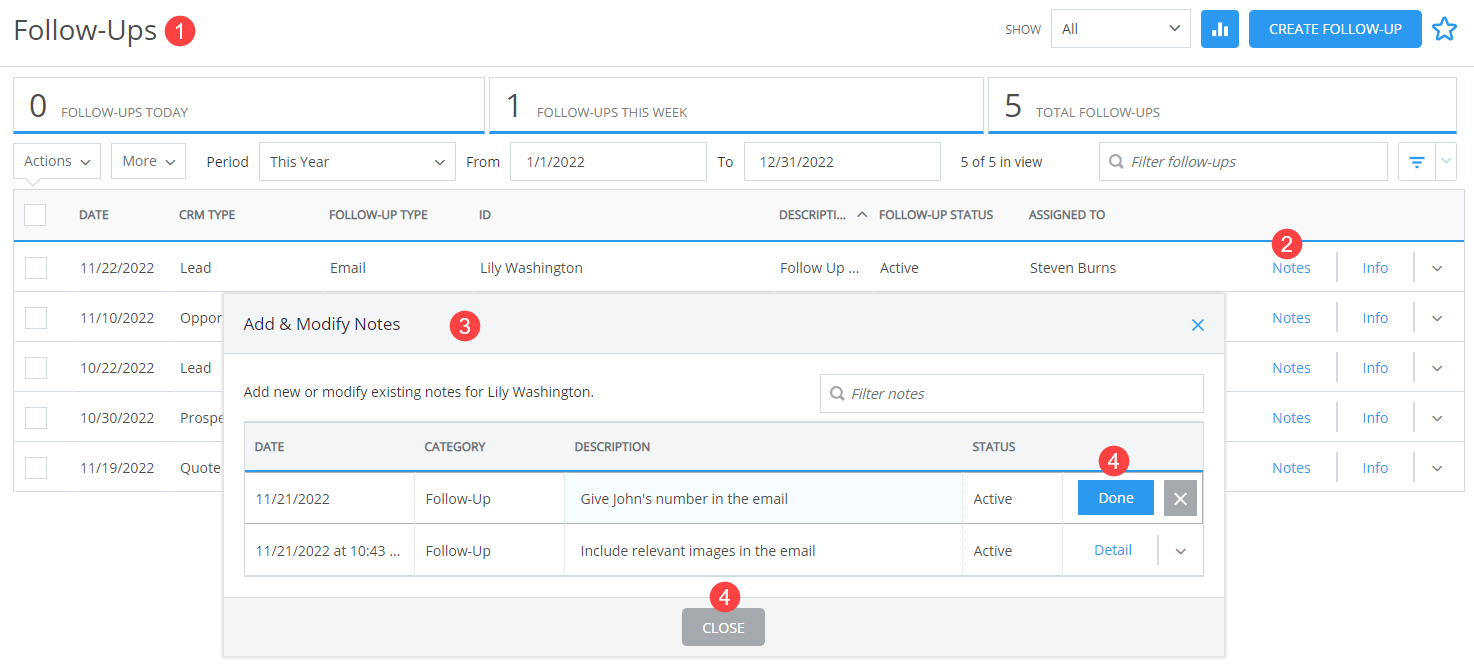Open Info for Lily Washington row
Image resolution: width=1474 pixels, height=670 pixels.
1375,268
